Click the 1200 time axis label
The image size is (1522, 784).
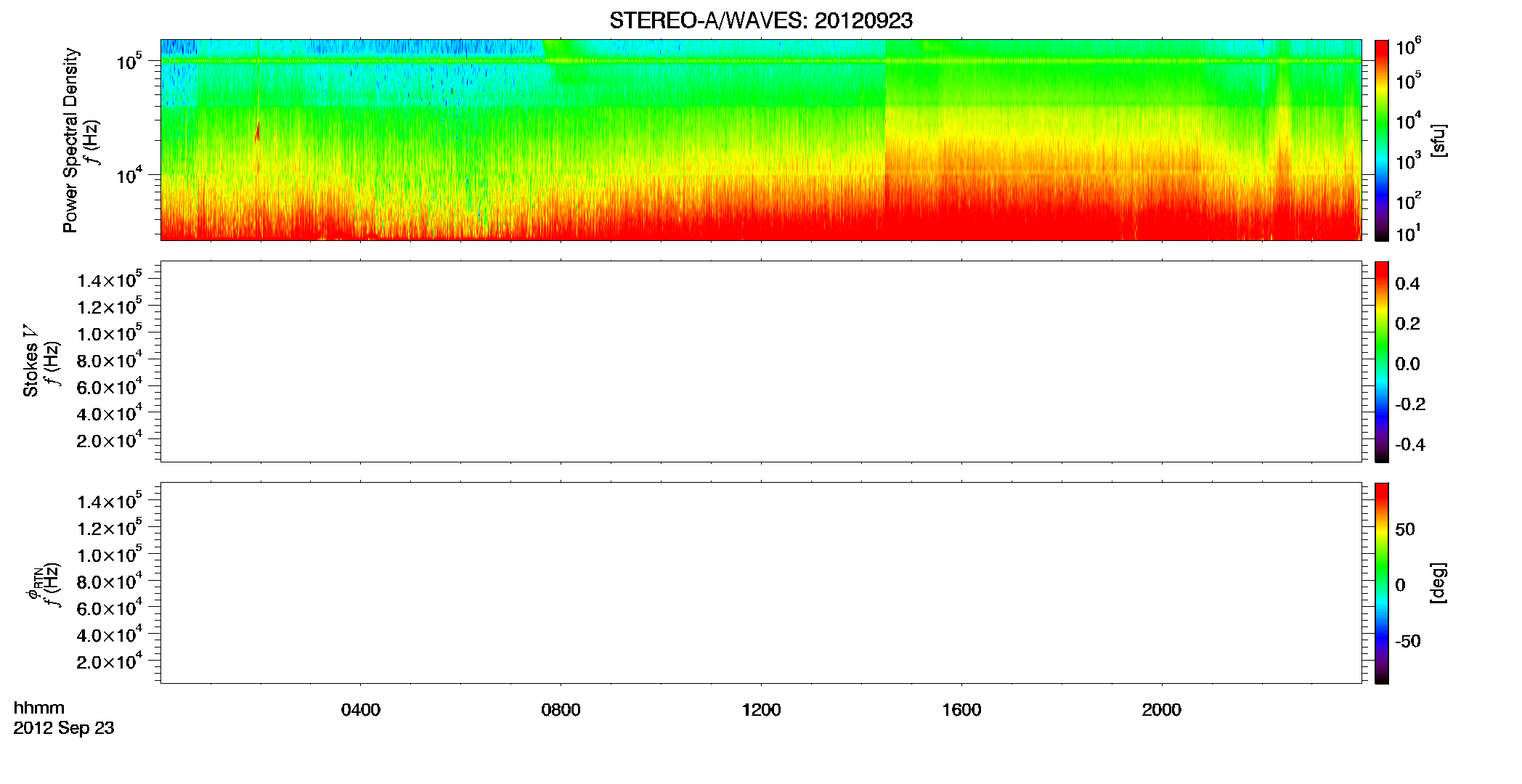coord(761,710)
